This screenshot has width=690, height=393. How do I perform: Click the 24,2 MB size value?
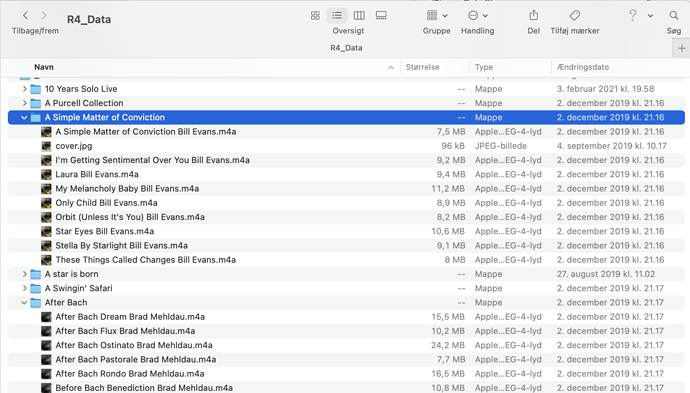coord(448,345)
